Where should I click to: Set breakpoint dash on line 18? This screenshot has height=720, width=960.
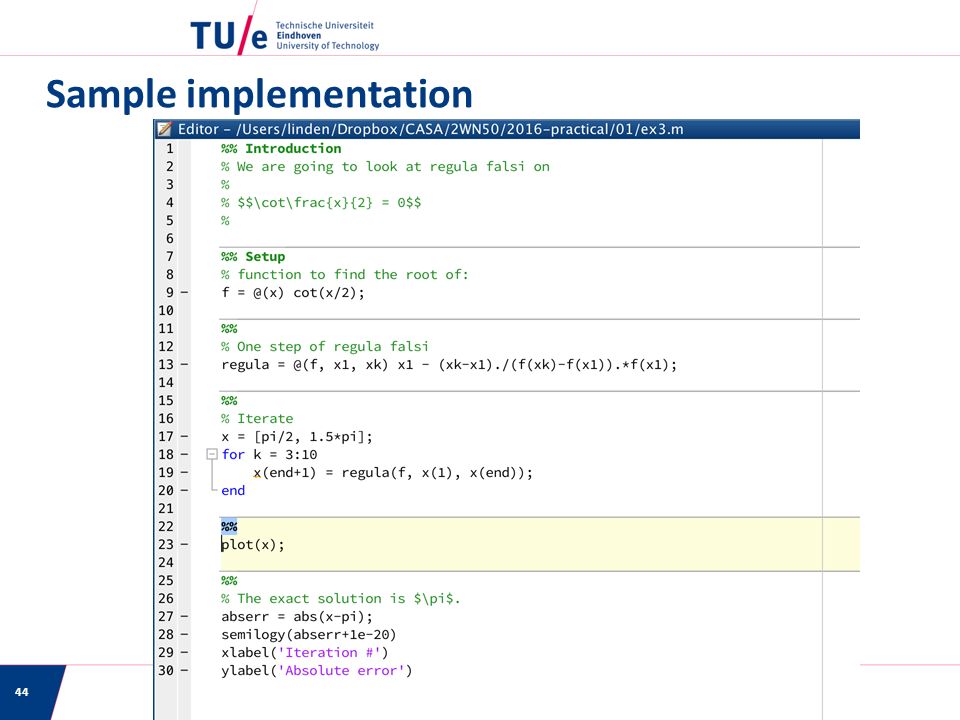[x=184, y=454]
